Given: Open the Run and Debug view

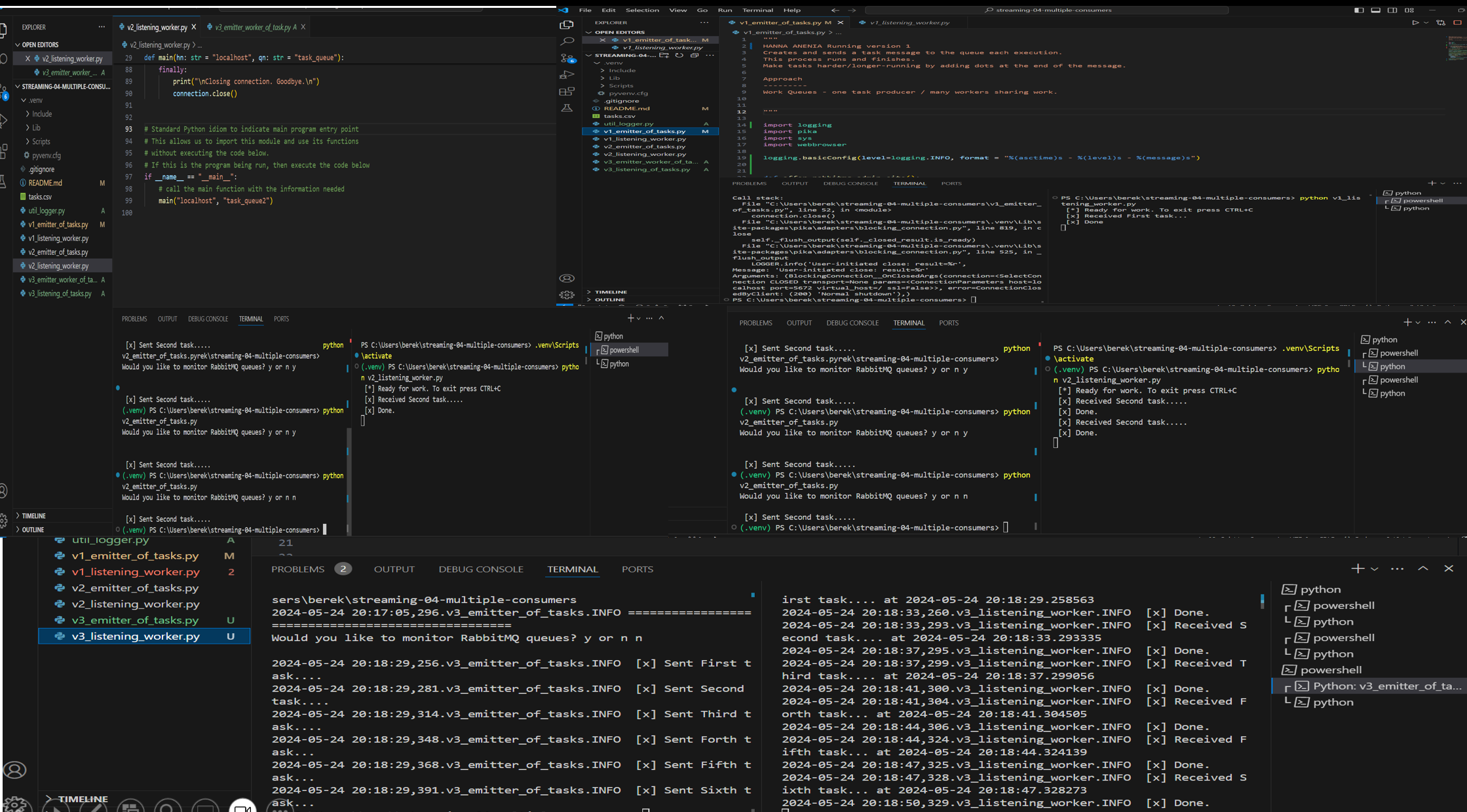Looking at the screenshot, I should point(567,75).
